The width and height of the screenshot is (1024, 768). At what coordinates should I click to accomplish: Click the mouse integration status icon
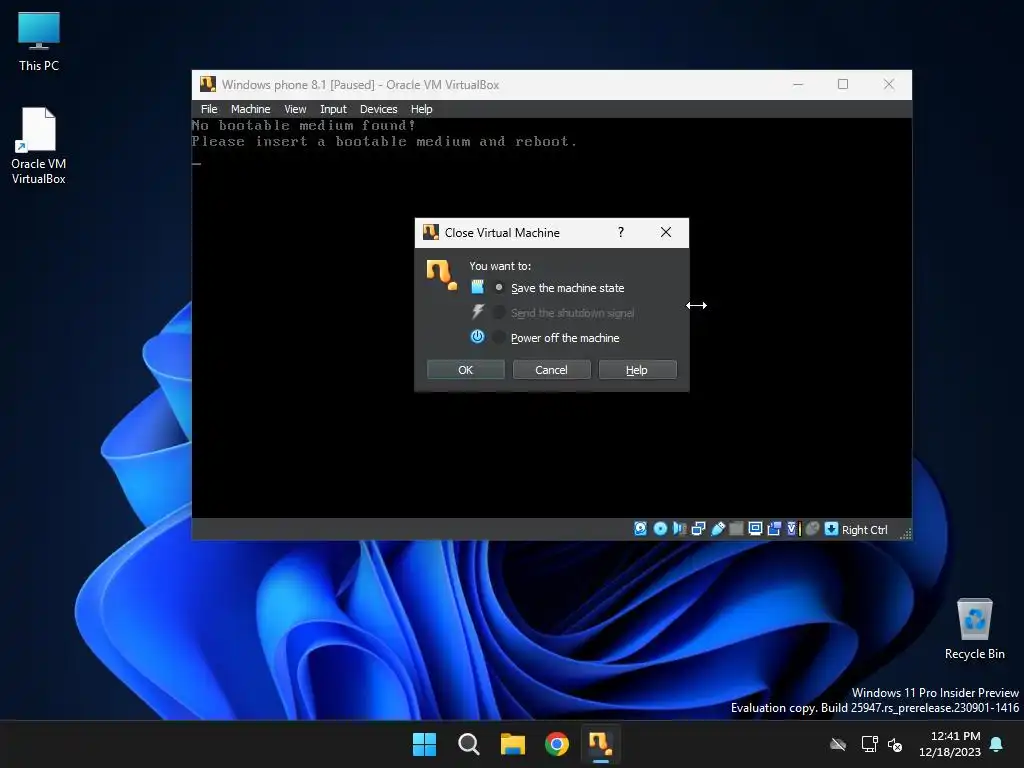[x=812, y=529]
